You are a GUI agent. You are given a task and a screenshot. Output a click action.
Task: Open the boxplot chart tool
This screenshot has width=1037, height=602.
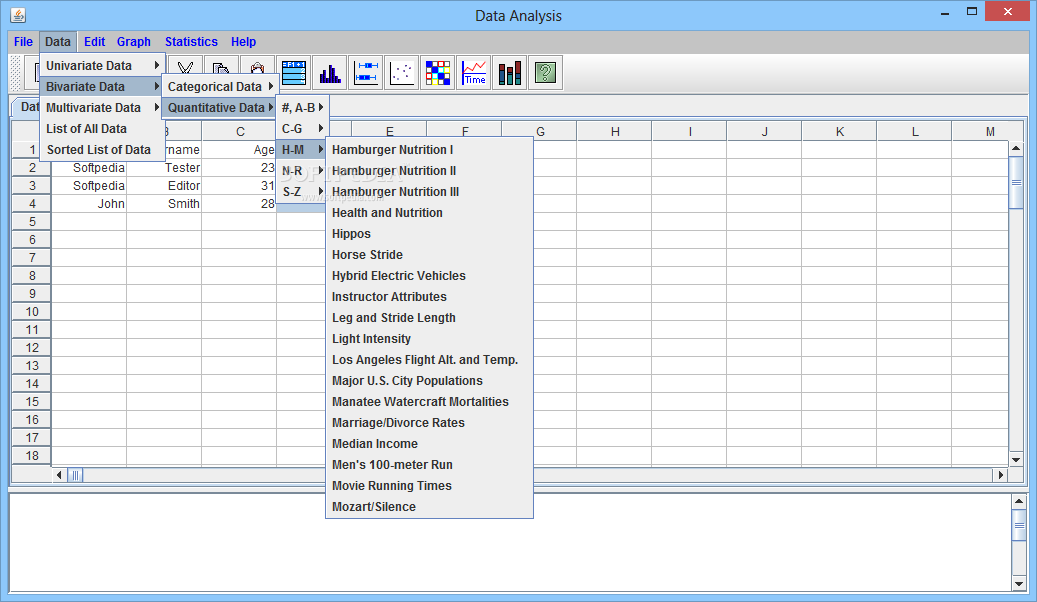(x=366, y=72)
